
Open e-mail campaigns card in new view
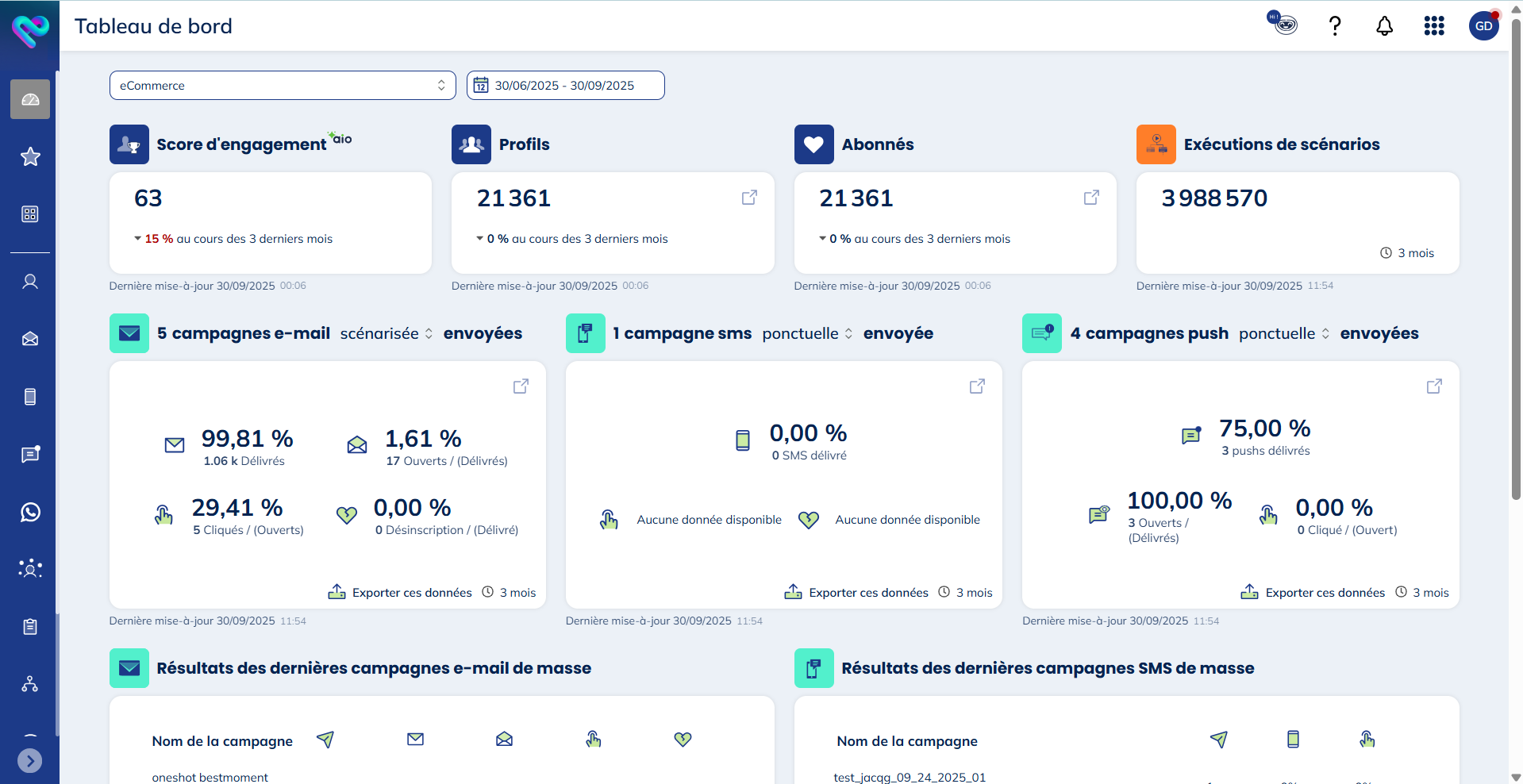(521, 386)
